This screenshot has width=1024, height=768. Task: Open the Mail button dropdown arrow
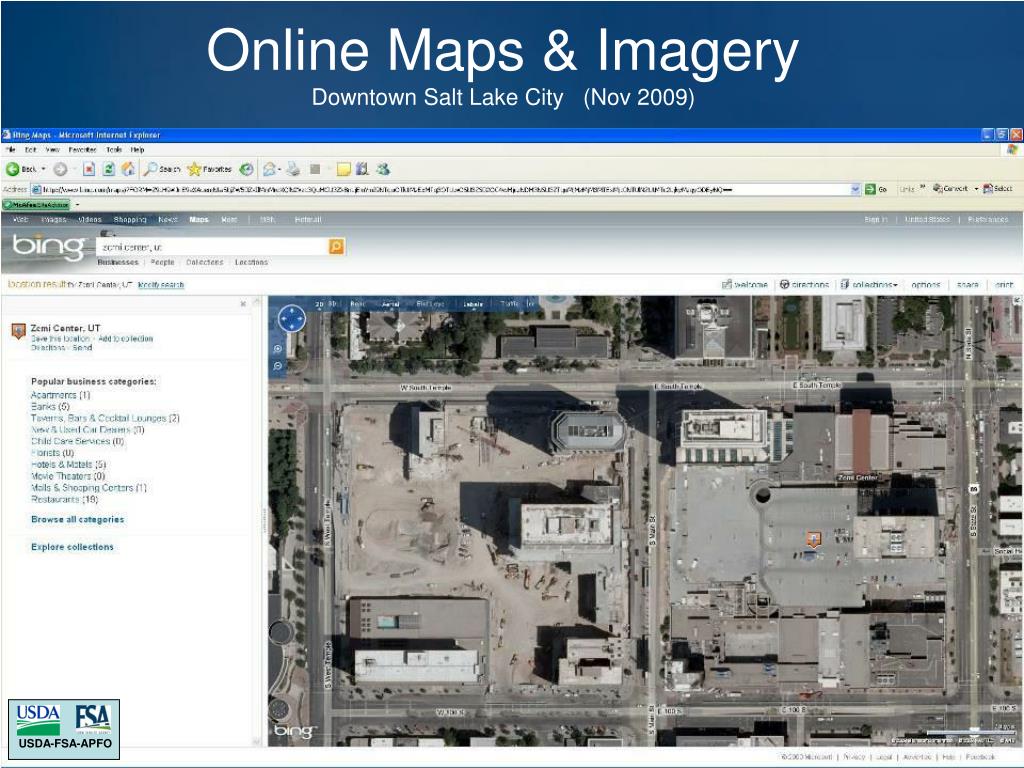pyautogui.click(x=279, y=169)
